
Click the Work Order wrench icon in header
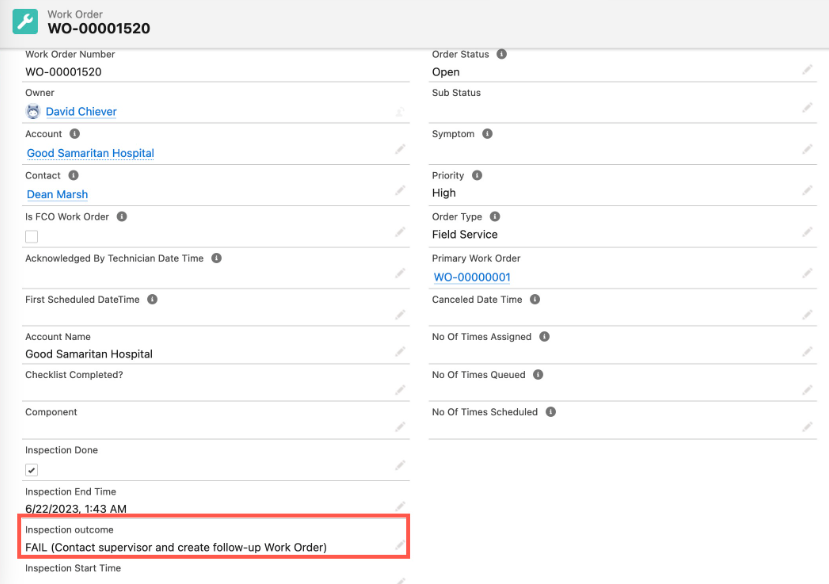[25, 21]
